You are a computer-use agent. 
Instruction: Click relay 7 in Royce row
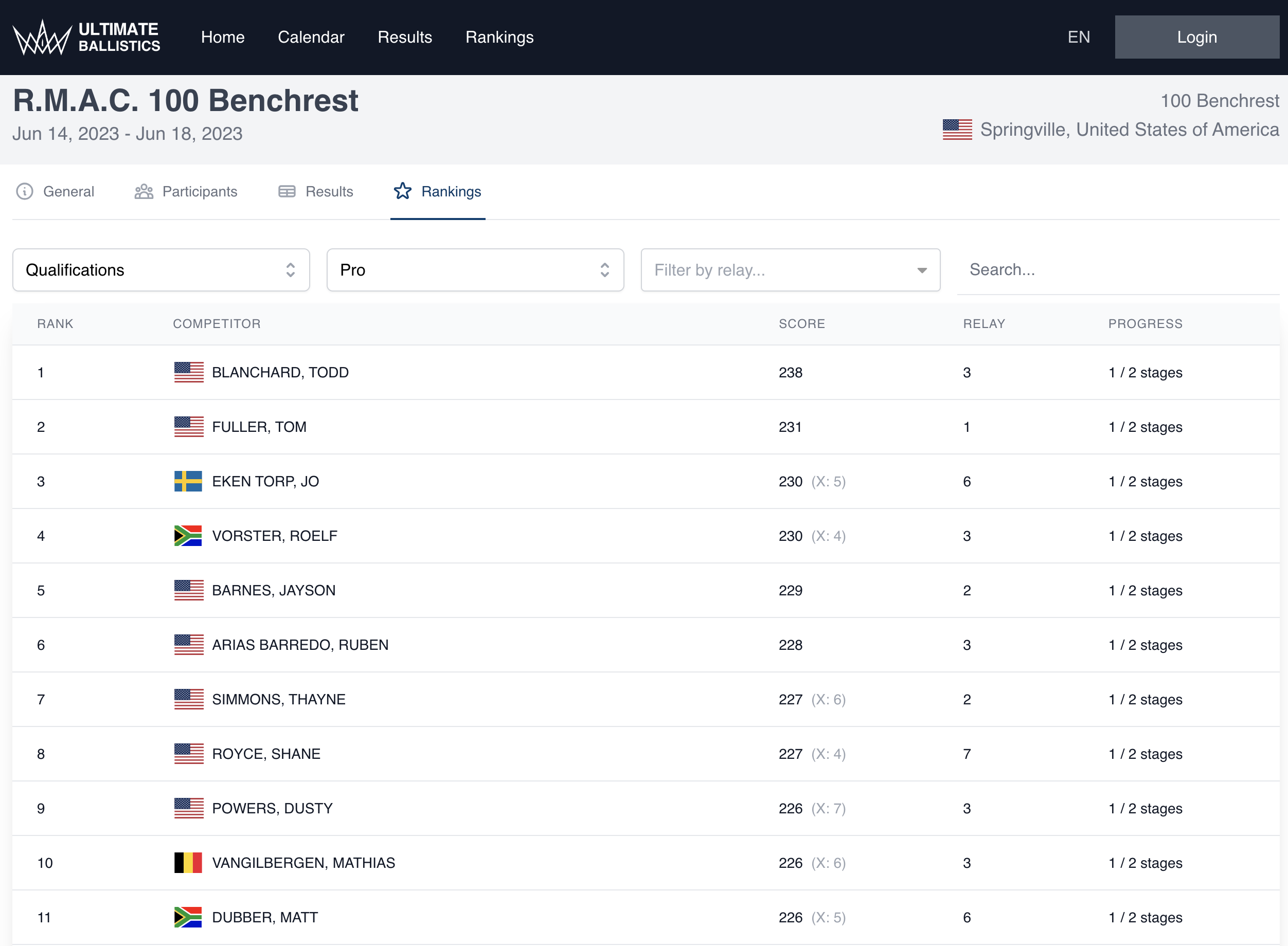(x=967, y=754)
